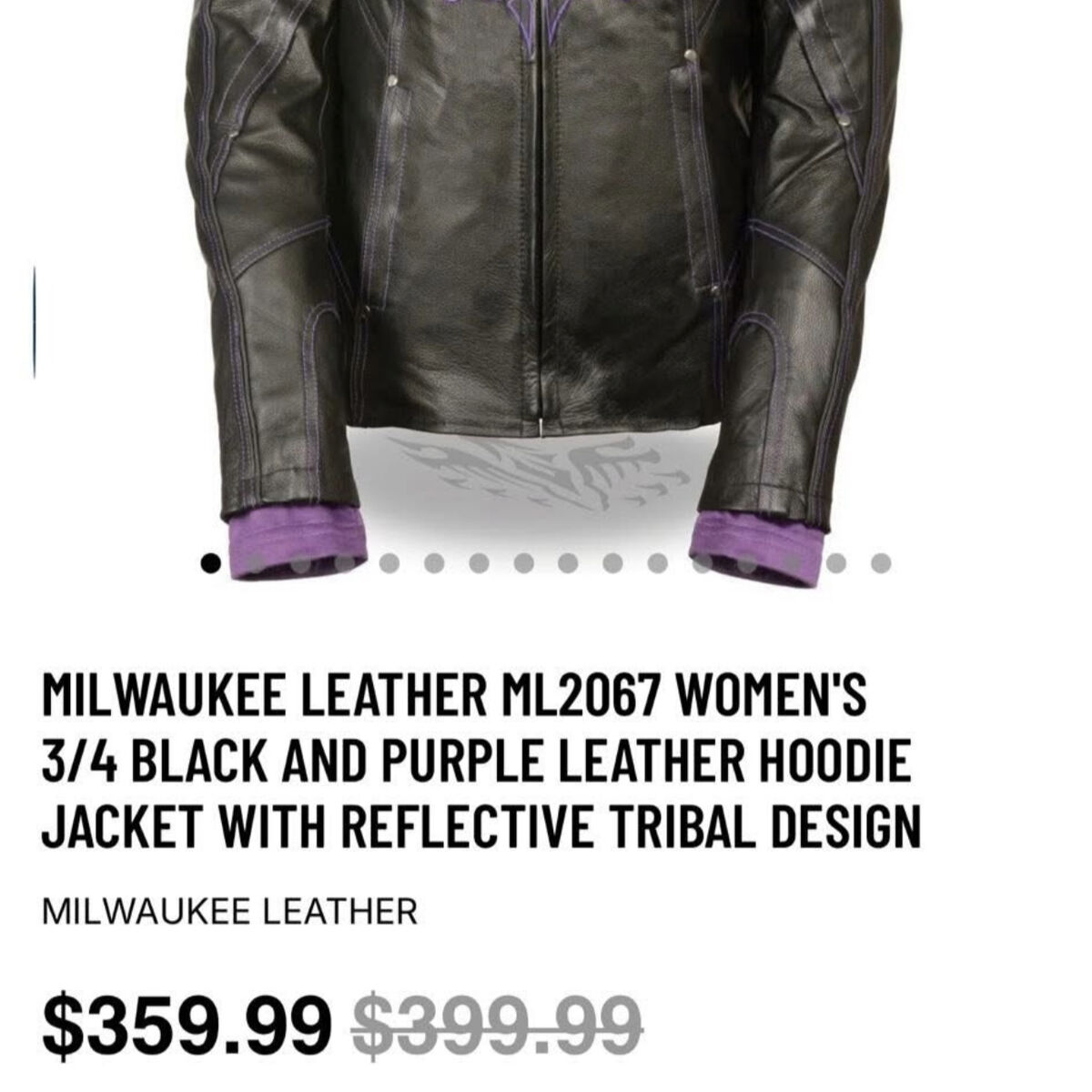Go to the fourth carousel dot
Viewport: 1092px width, 1092px height.
pos(344,563)
